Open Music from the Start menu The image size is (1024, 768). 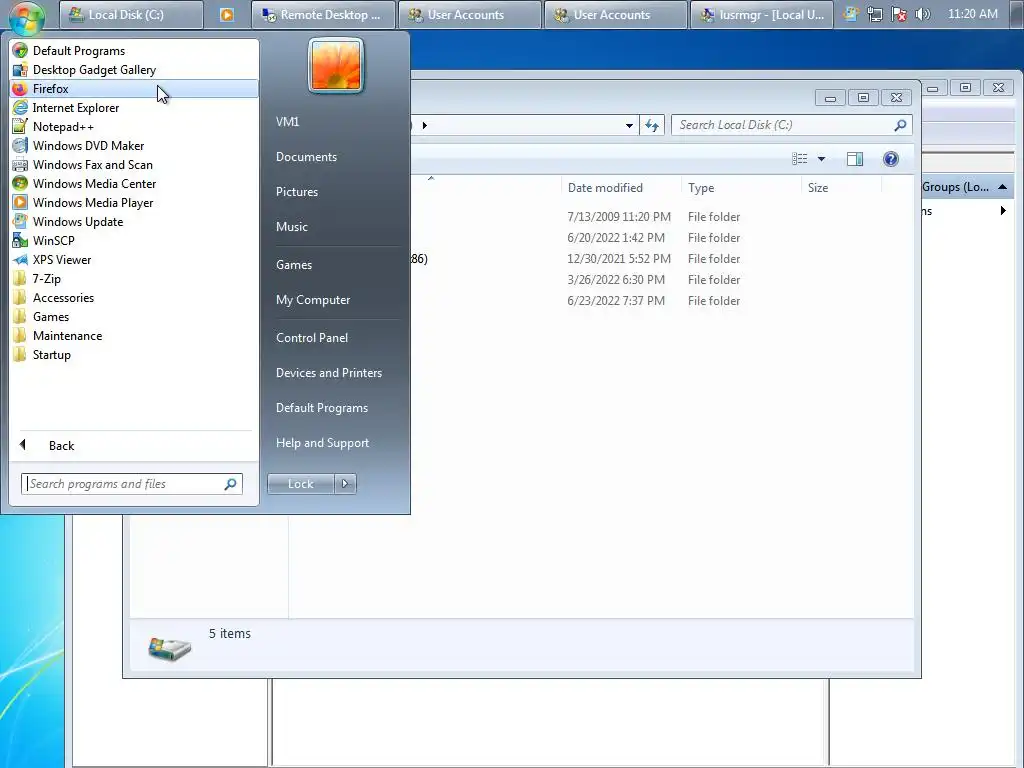coord(292,227)
